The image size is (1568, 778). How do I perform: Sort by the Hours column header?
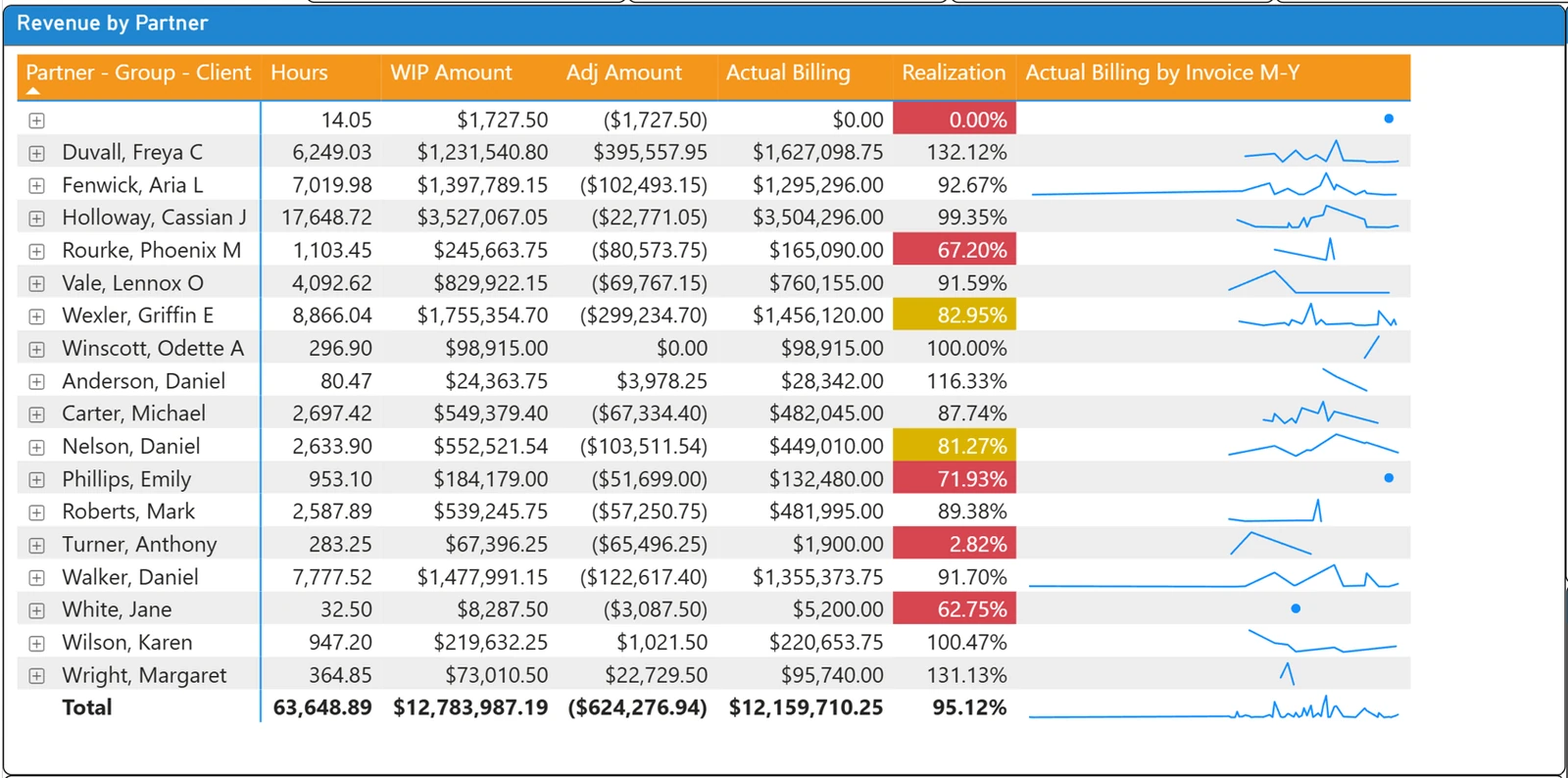299,73
